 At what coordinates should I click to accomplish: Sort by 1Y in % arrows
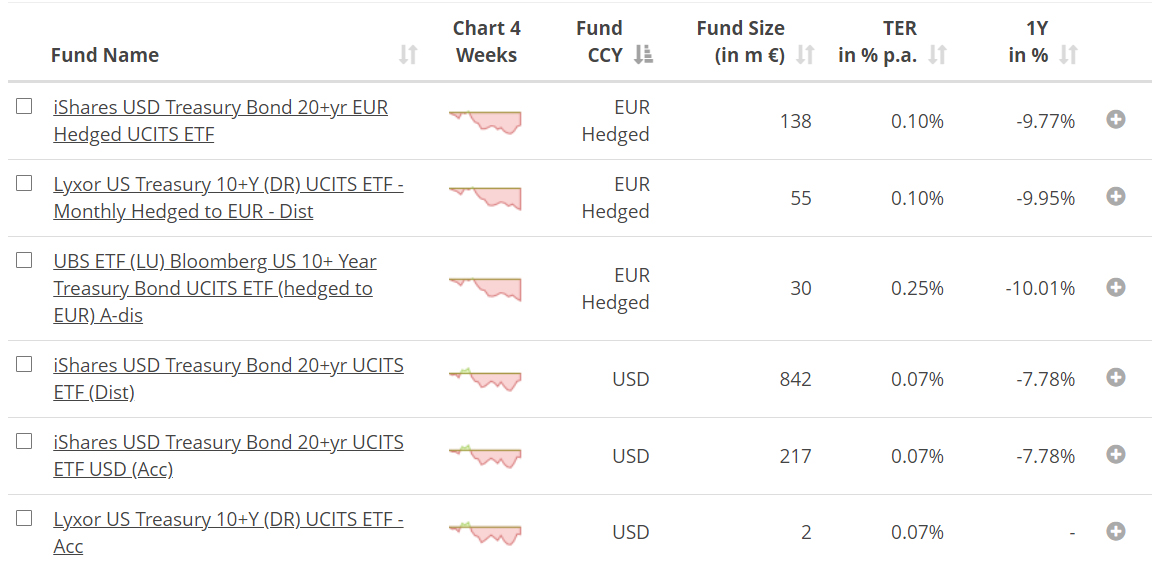click(x=1069, y=55)
